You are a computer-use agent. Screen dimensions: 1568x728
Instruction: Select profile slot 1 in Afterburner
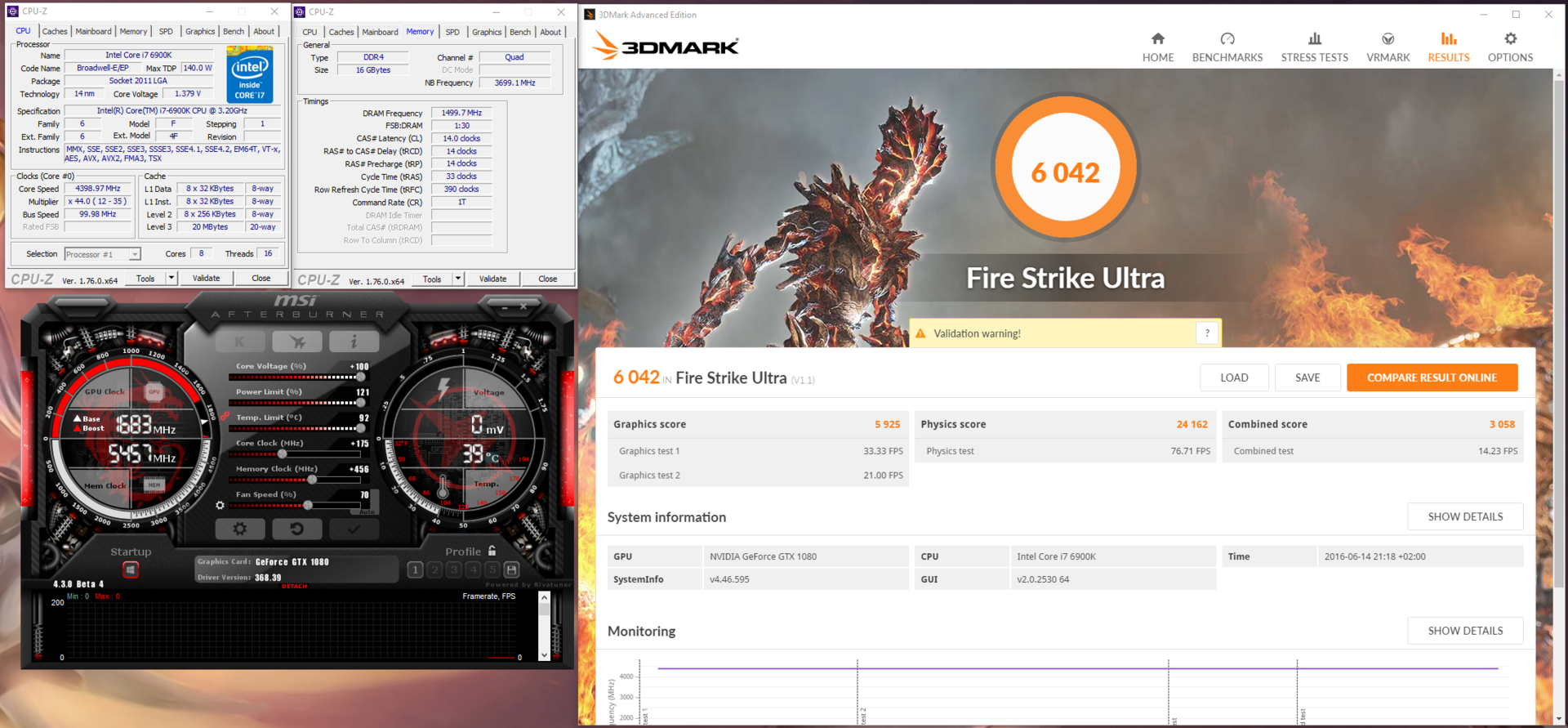tap(415, 569)
